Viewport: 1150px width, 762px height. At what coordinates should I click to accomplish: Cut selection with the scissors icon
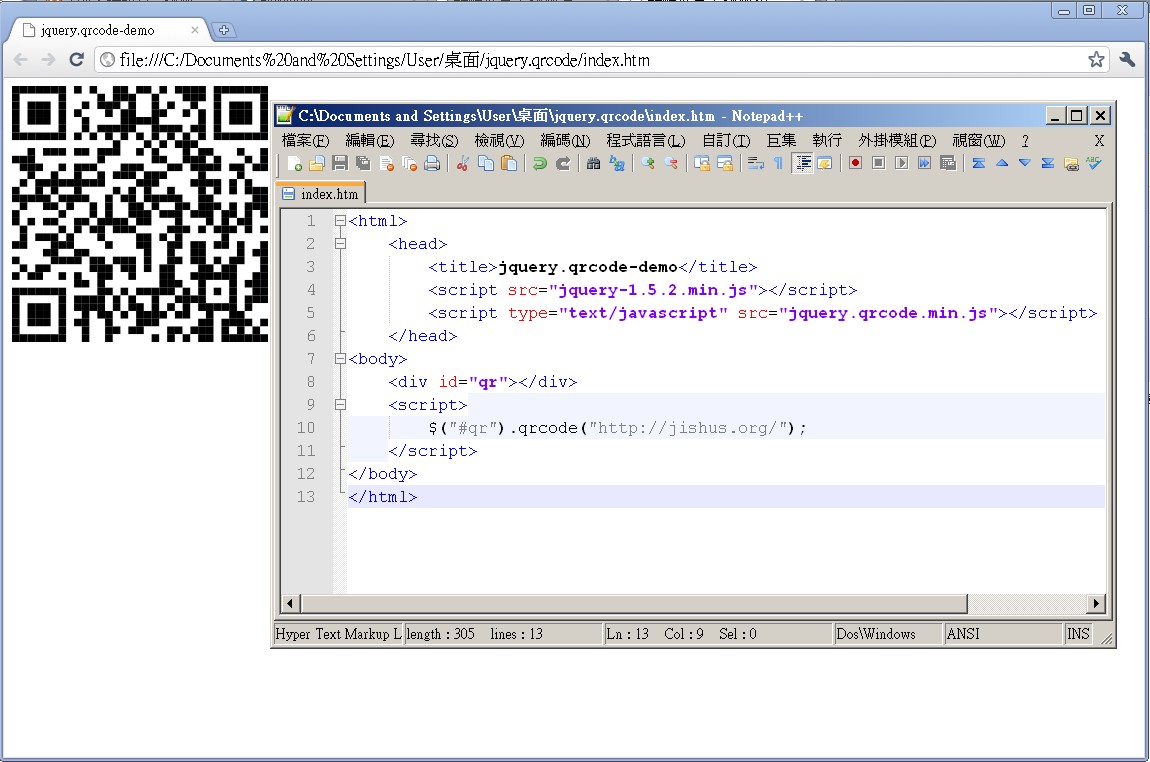coord(462,164)
